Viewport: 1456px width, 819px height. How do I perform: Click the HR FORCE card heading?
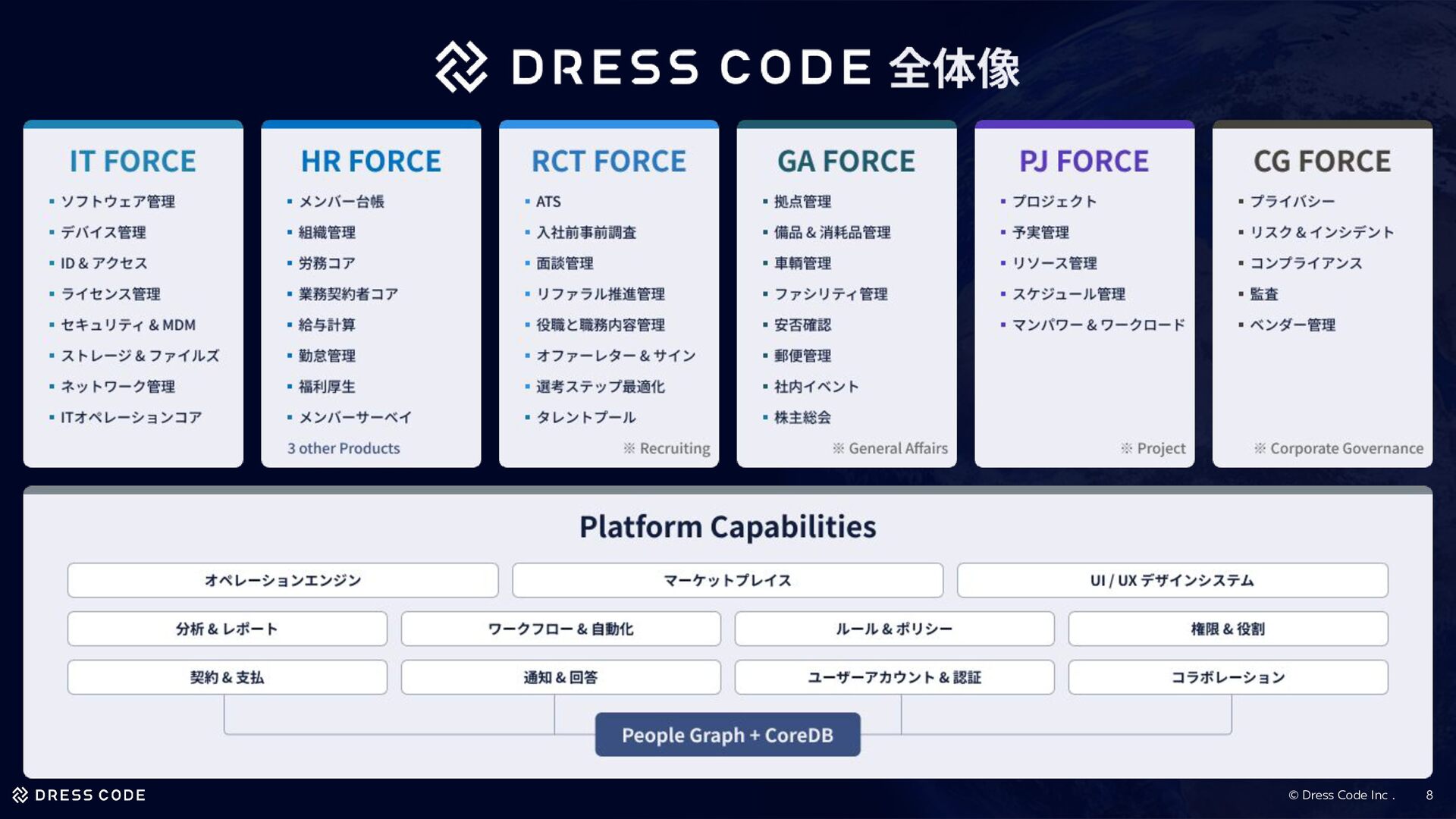(371, 162)
